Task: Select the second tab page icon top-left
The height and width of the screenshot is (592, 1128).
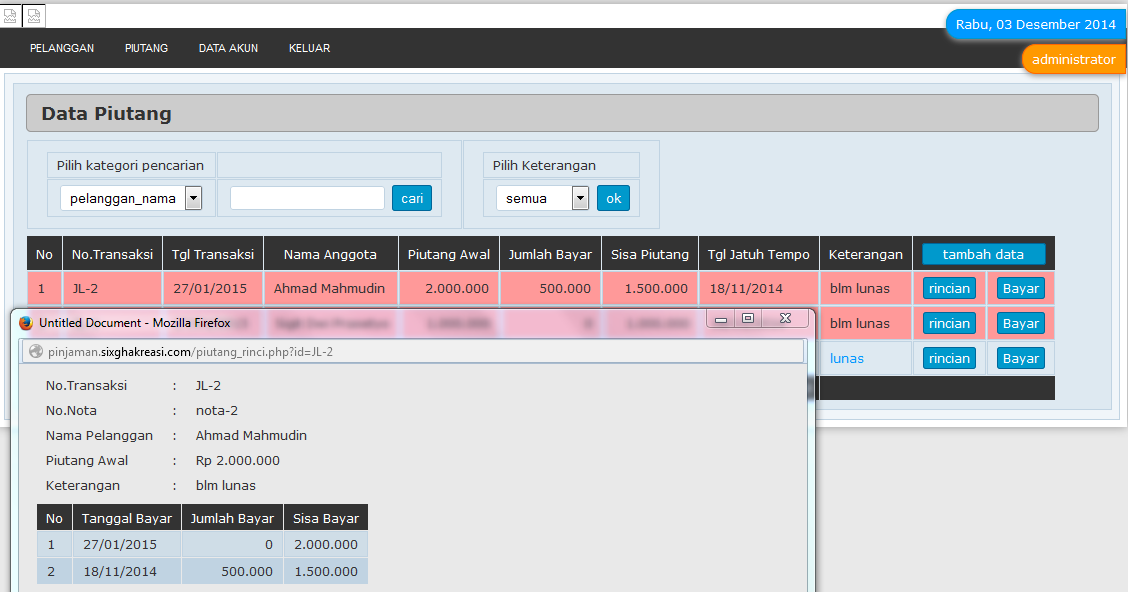Action: coord(34,15)
